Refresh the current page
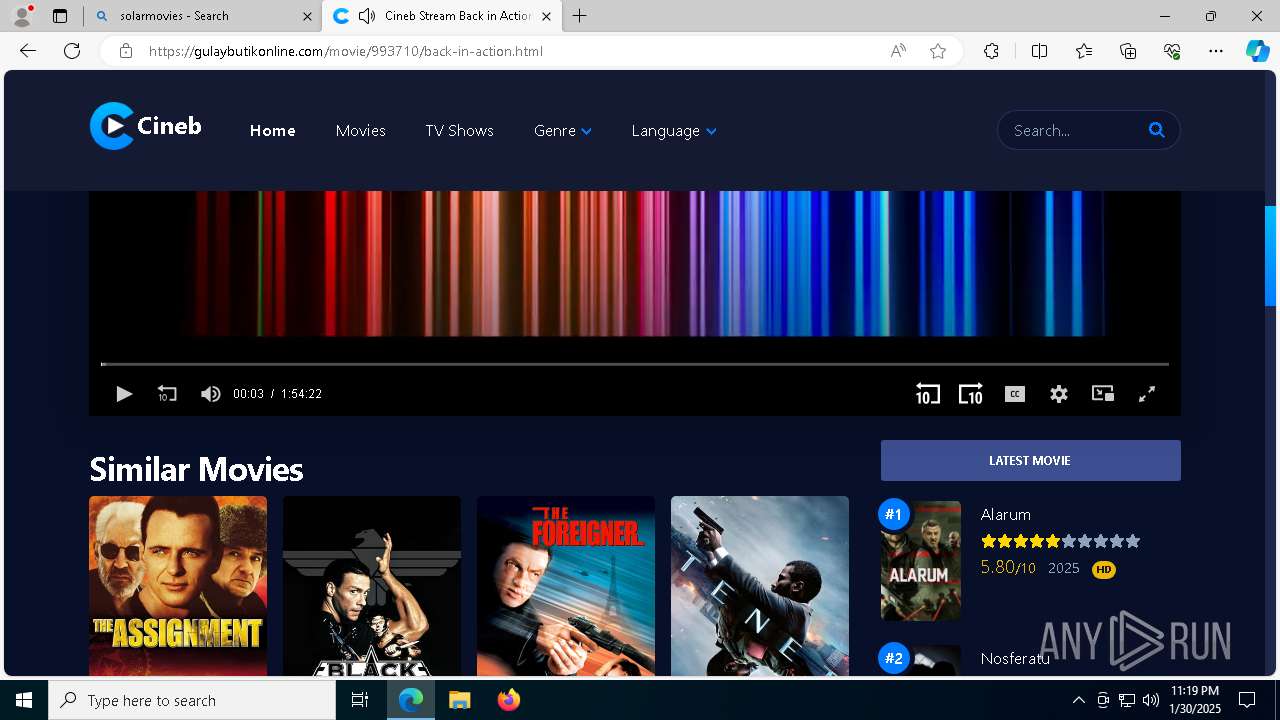 [72, 51]
